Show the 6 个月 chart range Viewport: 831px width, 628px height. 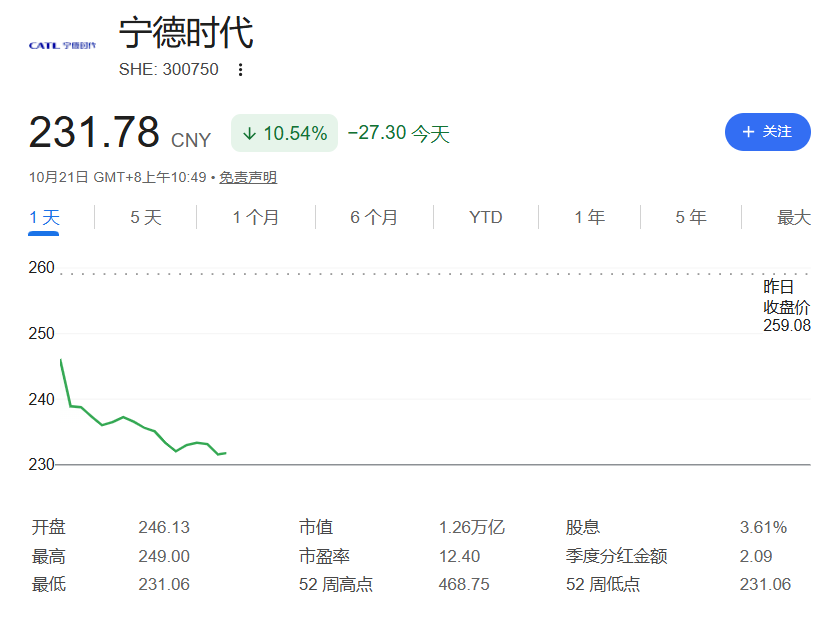point(374,217)
